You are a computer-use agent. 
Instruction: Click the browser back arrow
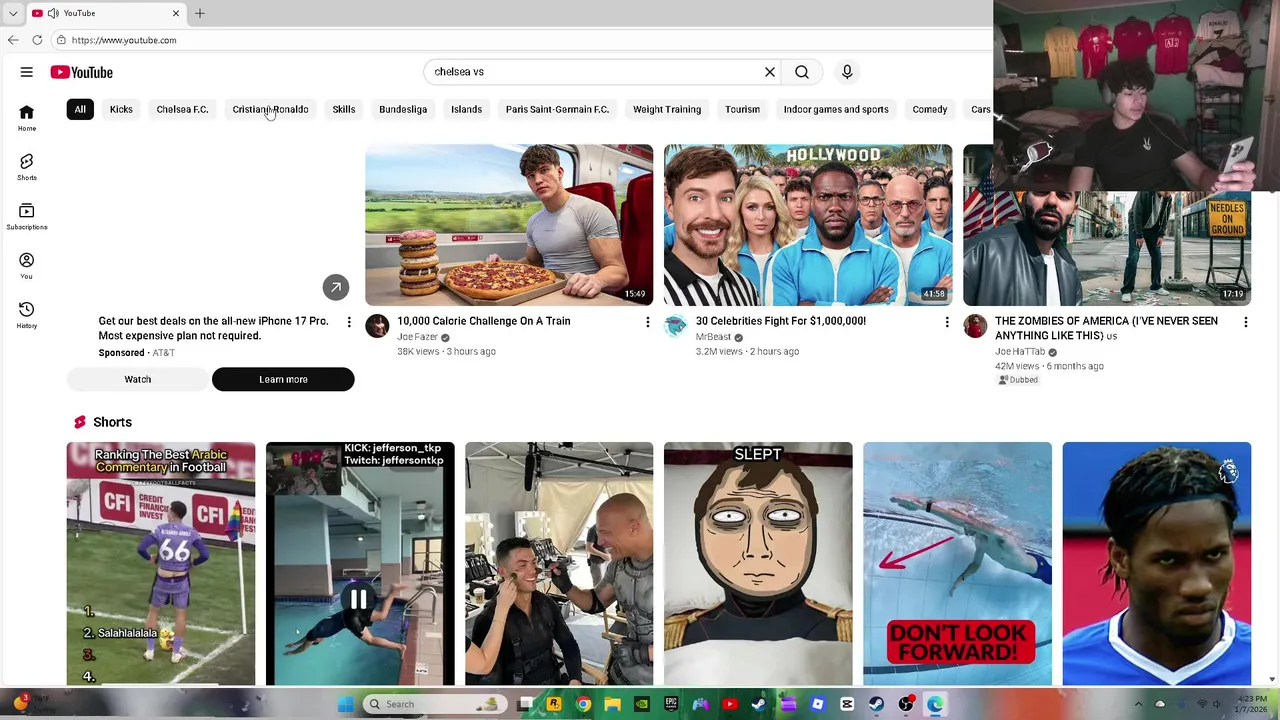coord(13,40)
